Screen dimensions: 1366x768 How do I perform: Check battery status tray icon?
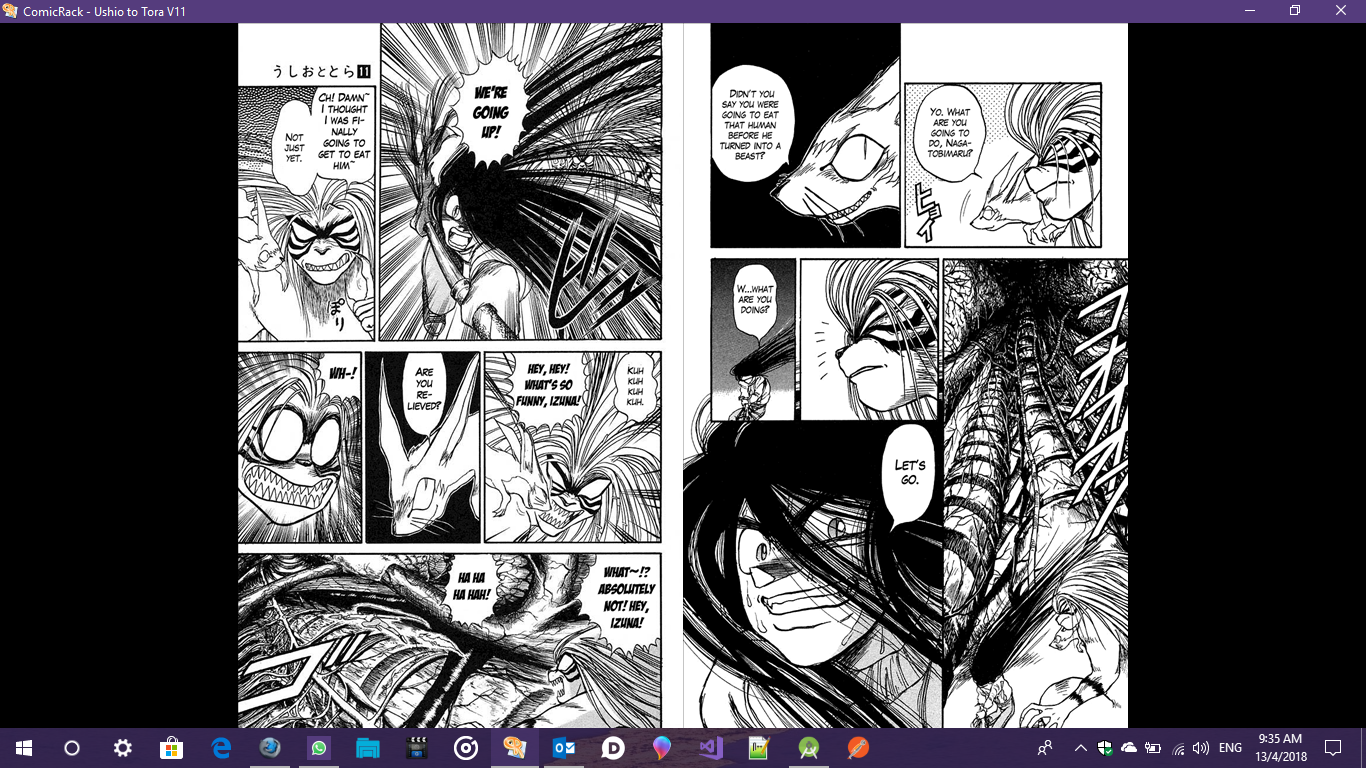point(1153,748)
